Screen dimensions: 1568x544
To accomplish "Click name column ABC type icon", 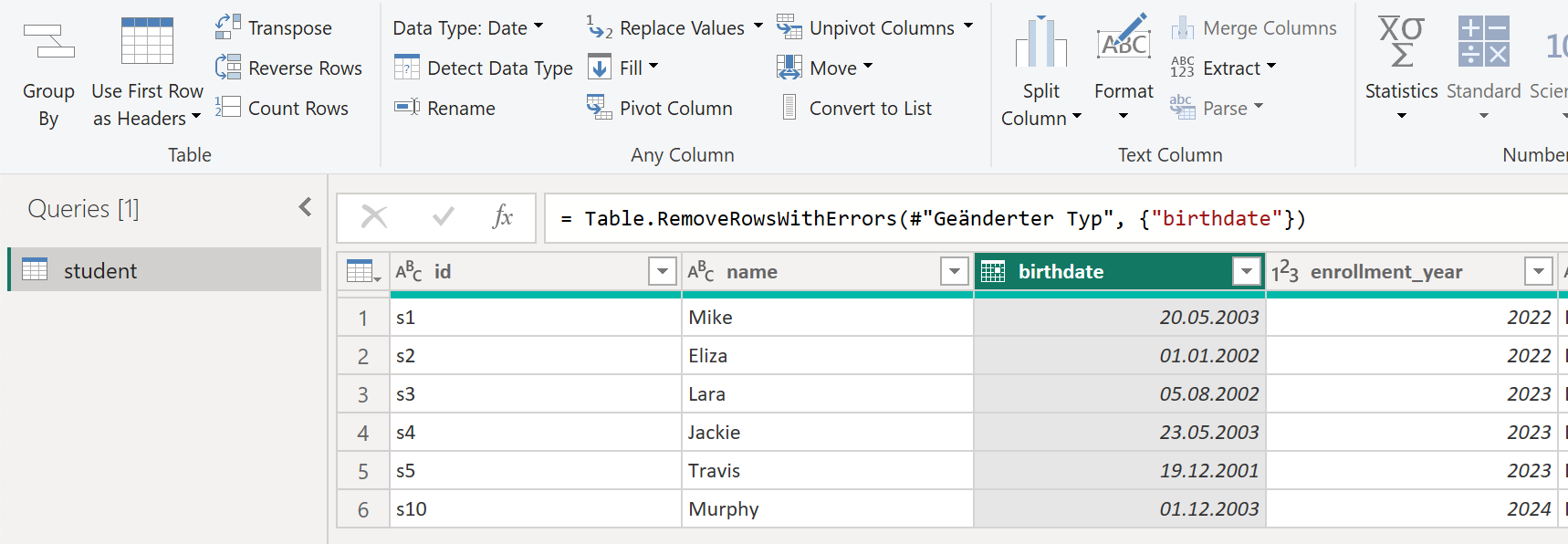I will [x=701, y=271].
